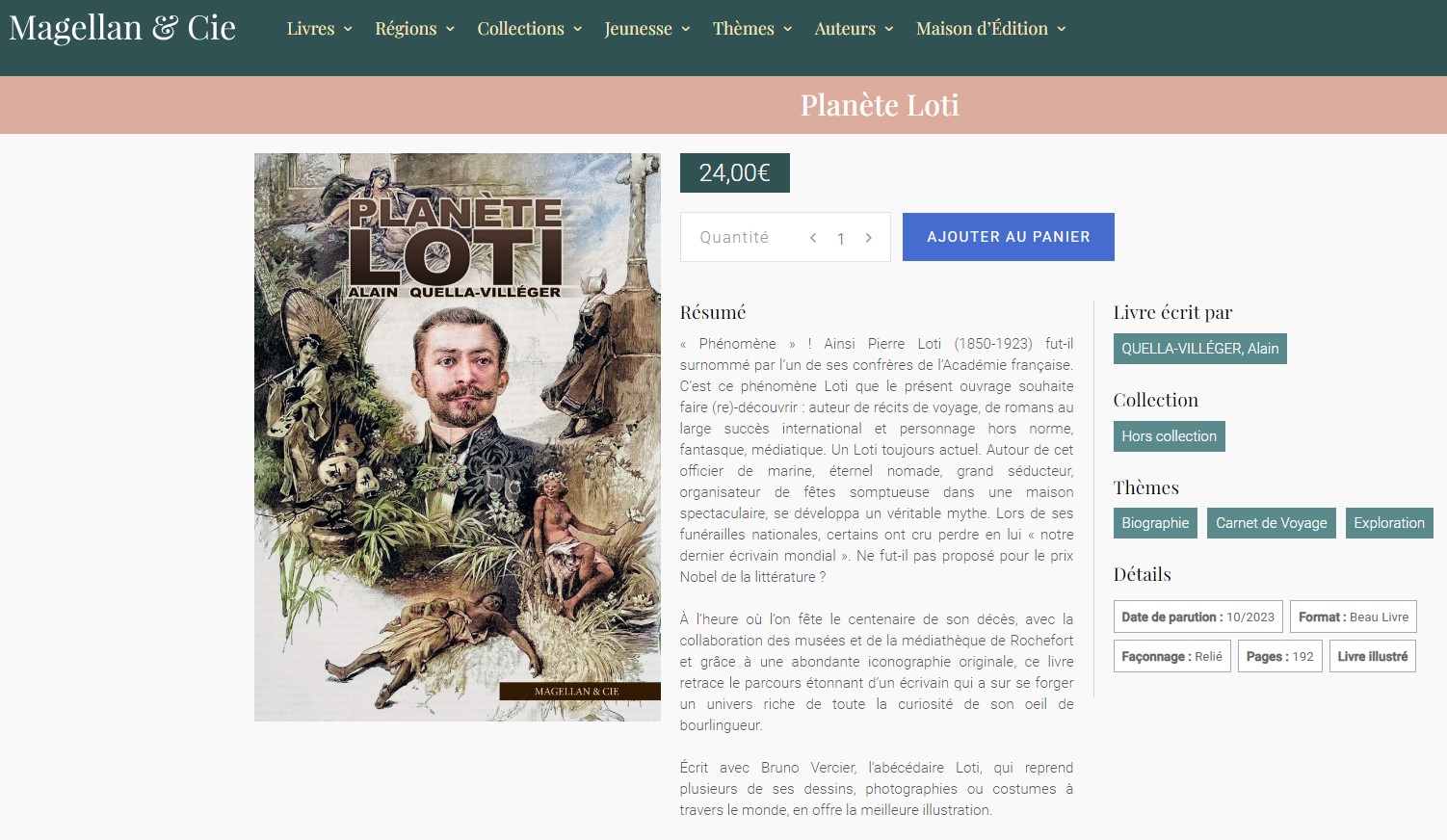This screenshot has height=840, width=1447.
Task: Open the Thèmes navigation menu
Action: tap(751, 29)
